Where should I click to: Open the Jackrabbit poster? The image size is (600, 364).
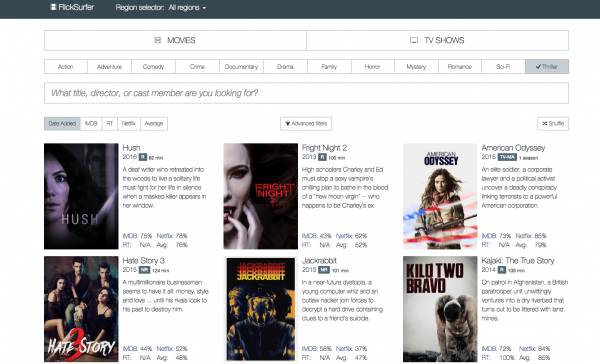(261, 309)
